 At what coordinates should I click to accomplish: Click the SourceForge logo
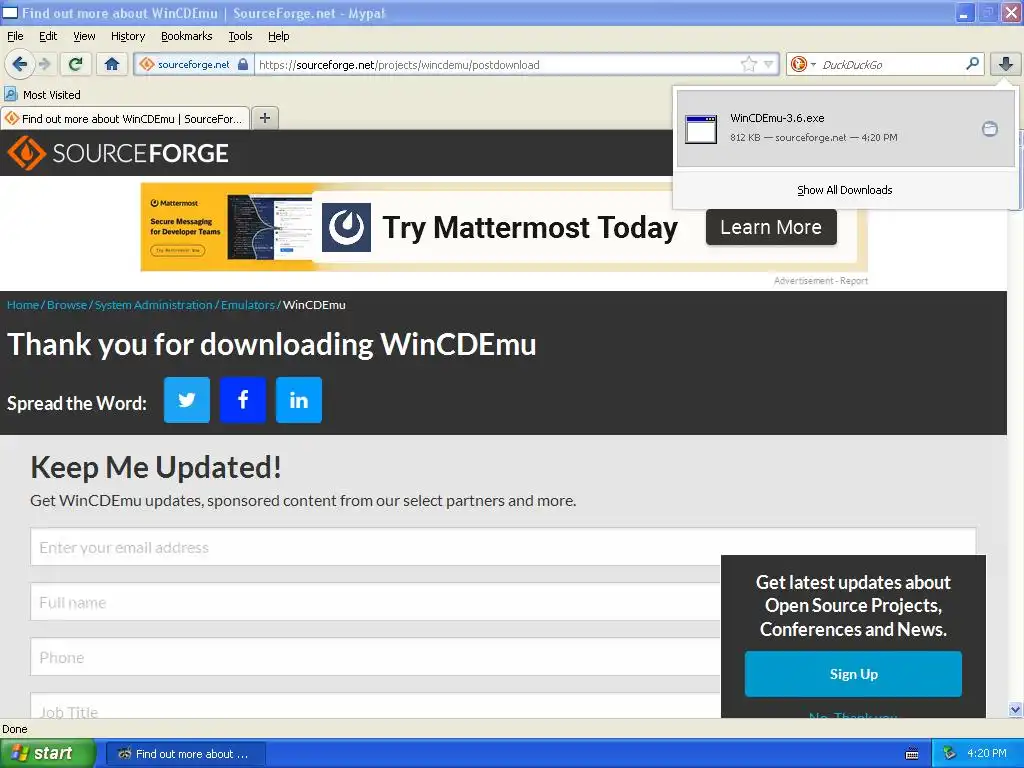(118, 153)
